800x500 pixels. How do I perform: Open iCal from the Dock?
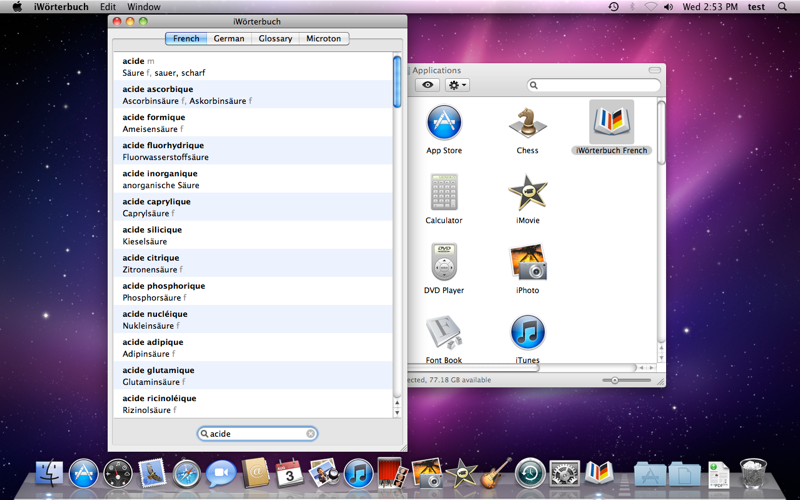[290, 473]
